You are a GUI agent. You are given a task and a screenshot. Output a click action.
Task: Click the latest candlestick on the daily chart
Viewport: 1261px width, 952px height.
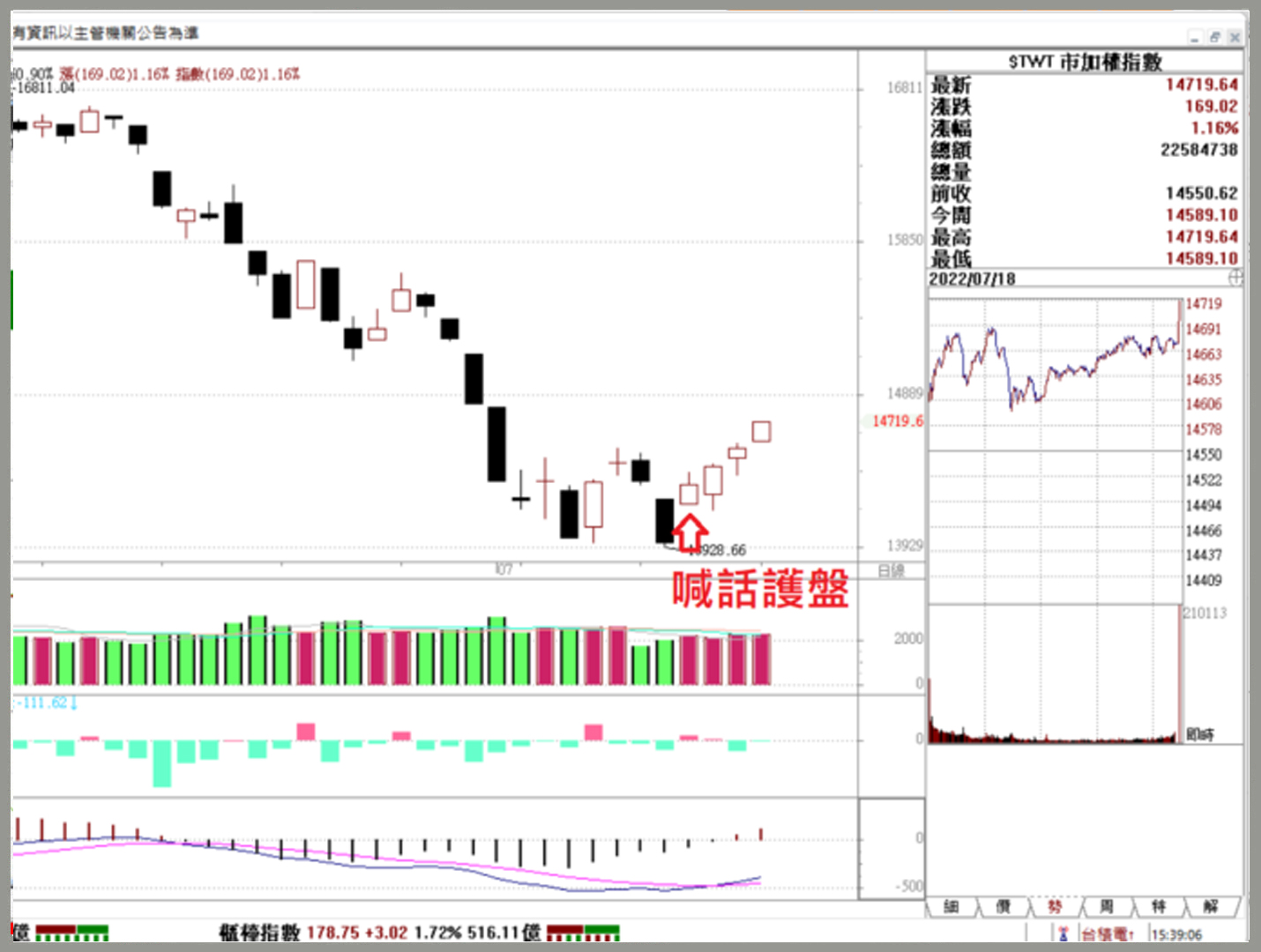[x=761, y=431]
